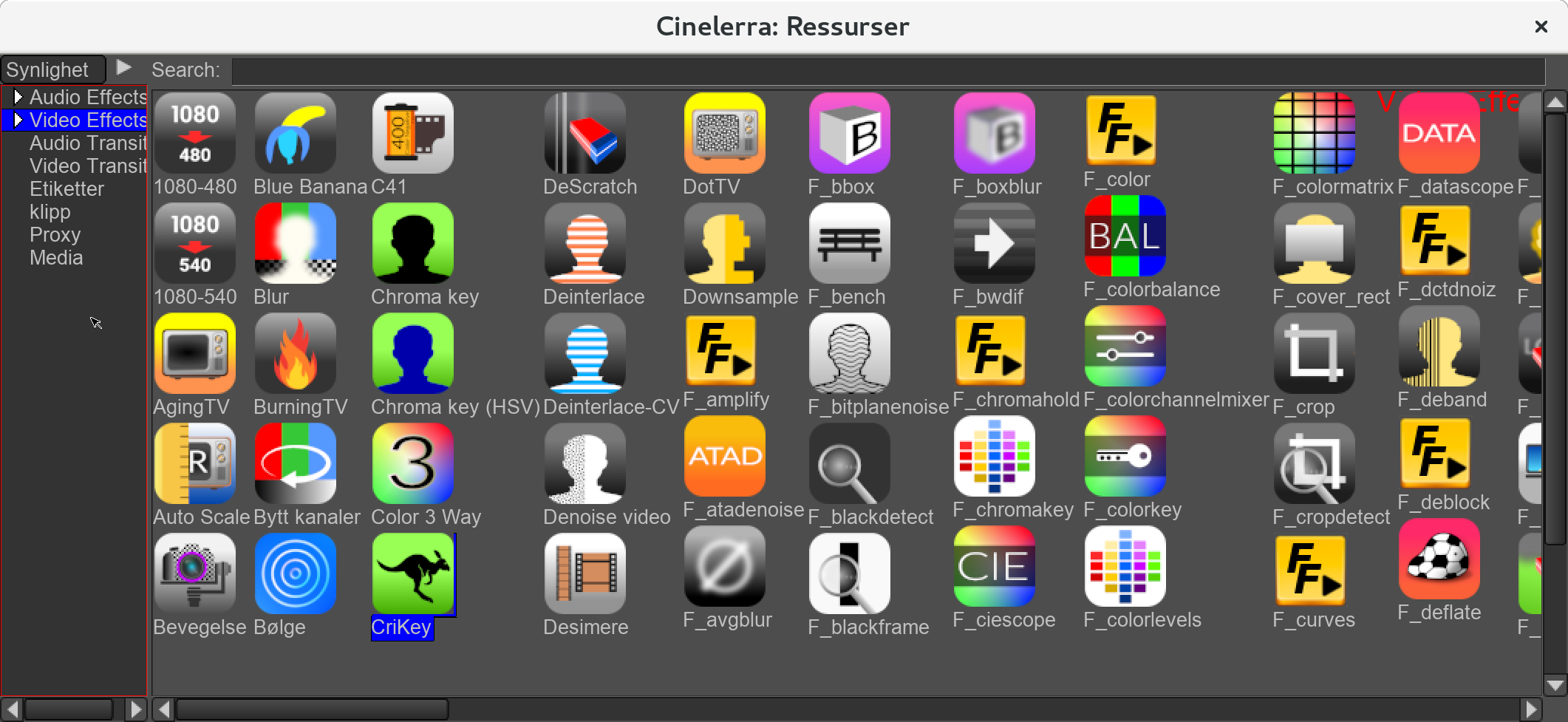Click the play arrow beside Synlighet
Image resolution: width=1568 pixels, height=722 pixels.
[124, 68]
